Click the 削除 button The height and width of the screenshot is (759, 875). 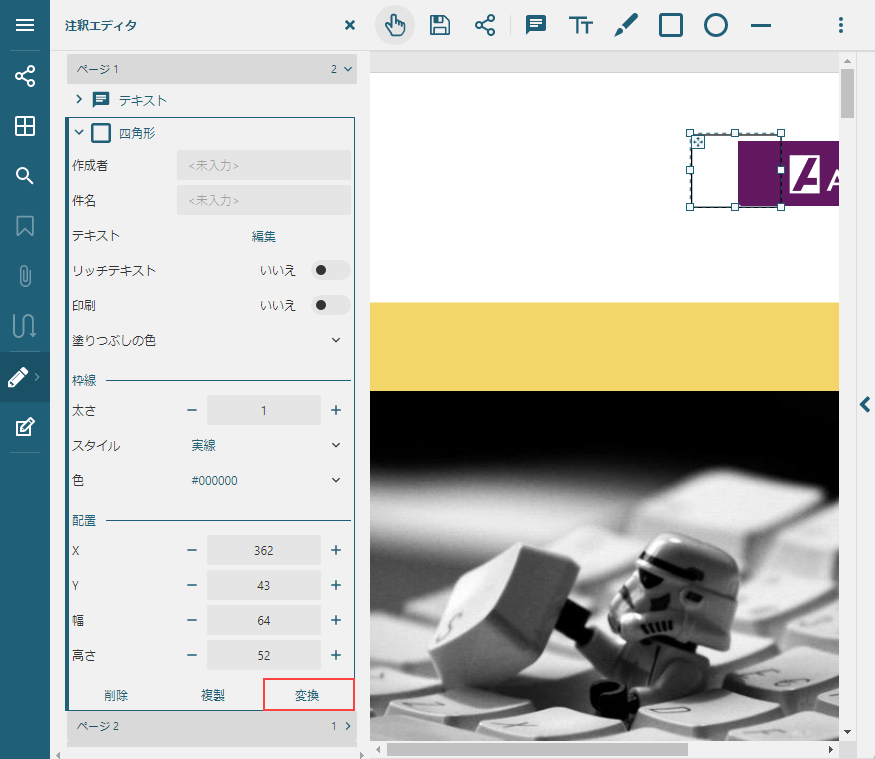coord(116,695)
